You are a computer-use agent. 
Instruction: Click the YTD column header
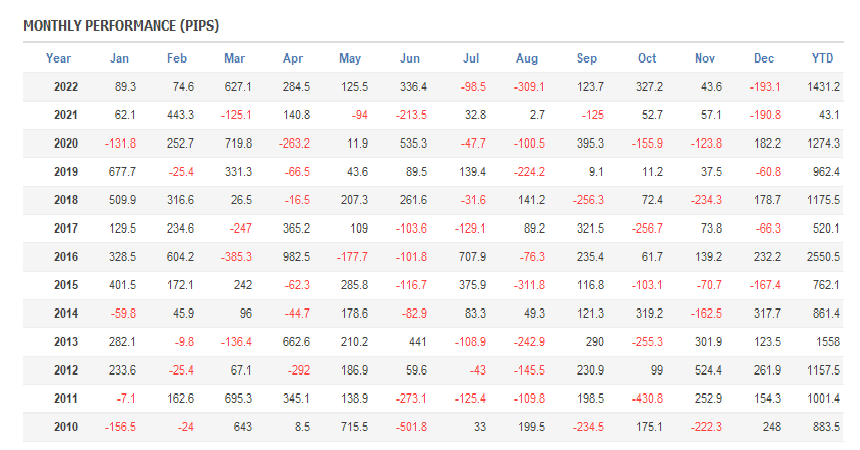823,59
